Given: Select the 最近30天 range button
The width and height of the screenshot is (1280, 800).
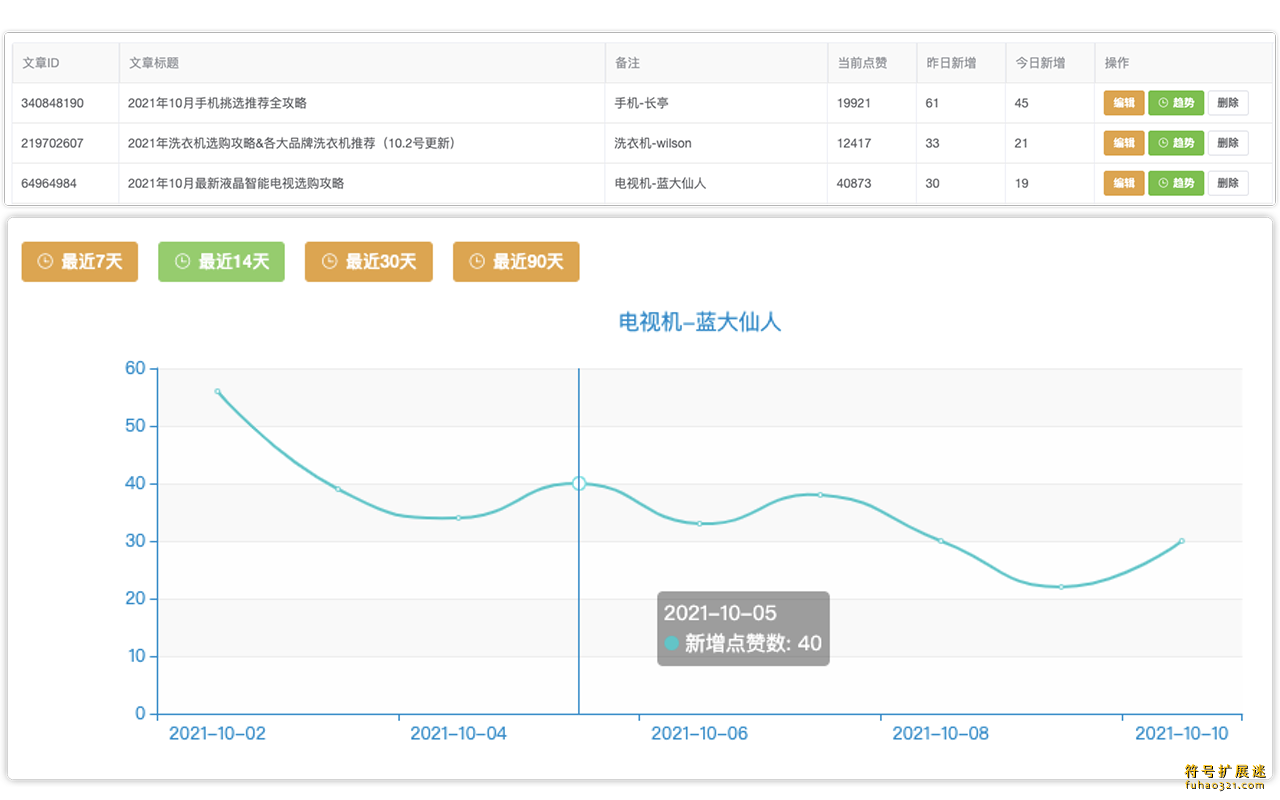Looking at the screenshot, I should point(369,262).
